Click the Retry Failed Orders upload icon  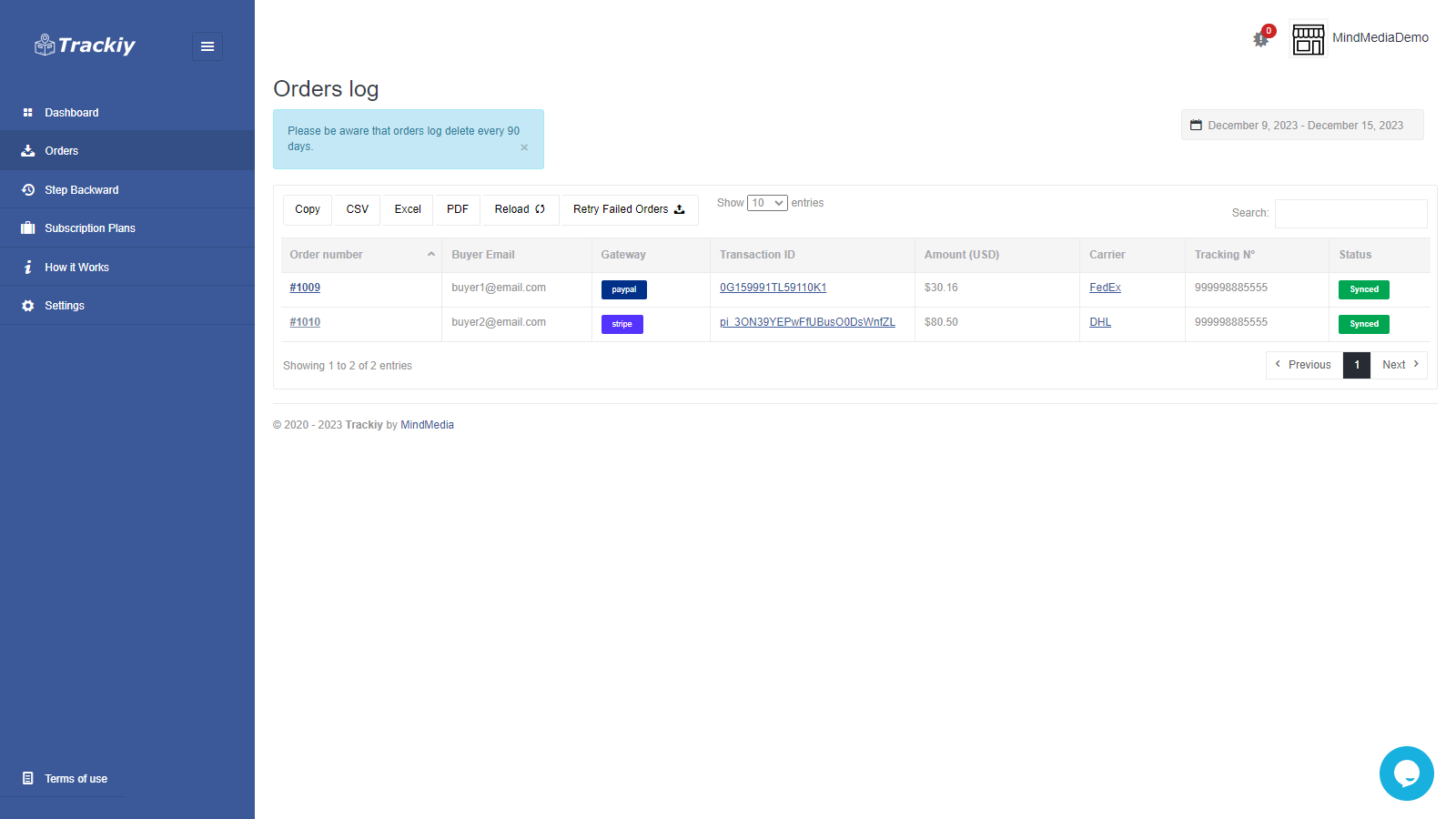click(680, 209)
